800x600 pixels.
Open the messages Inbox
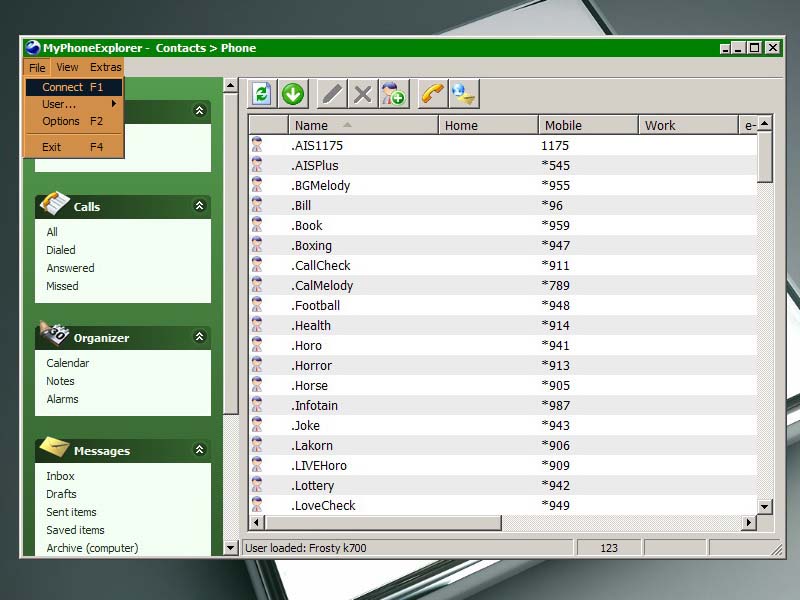tap(60, 476)
